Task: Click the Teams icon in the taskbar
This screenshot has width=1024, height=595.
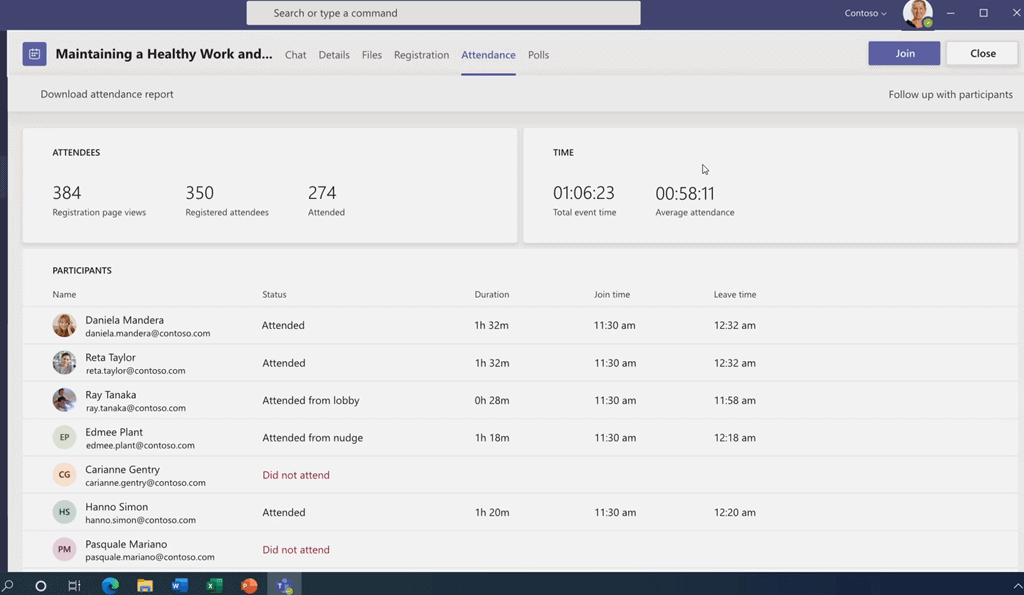Action: [284, 585]
